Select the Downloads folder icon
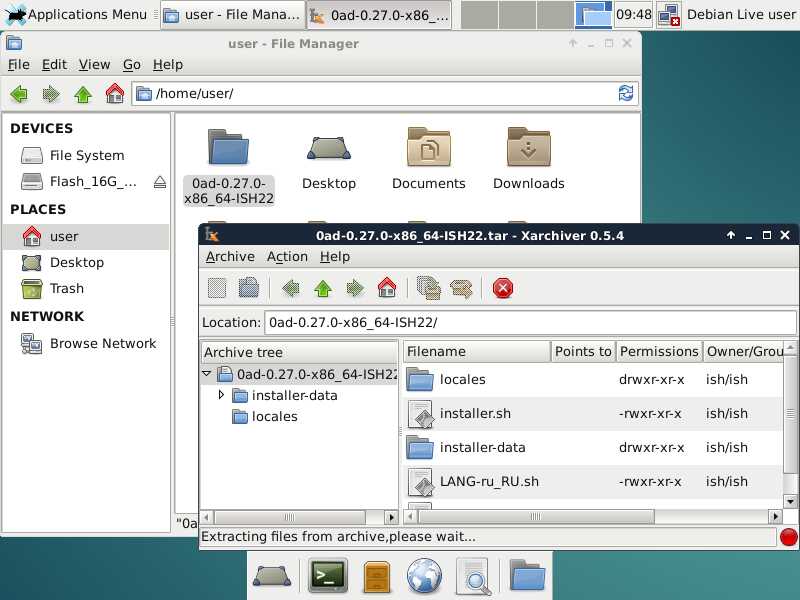This screenshot has height=600, width=800. (529, 148)
